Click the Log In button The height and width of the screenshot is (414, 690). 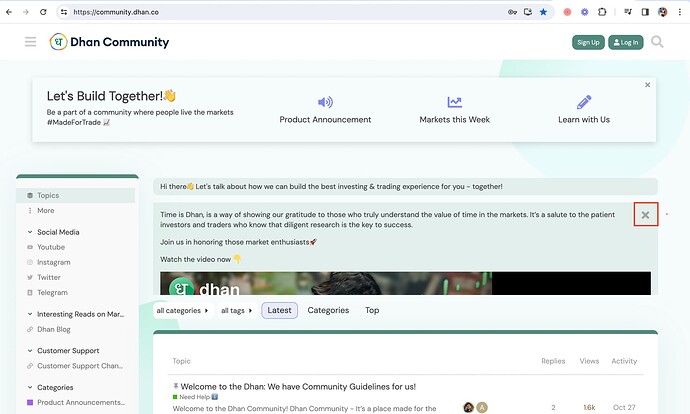click(x=626, y=42)
